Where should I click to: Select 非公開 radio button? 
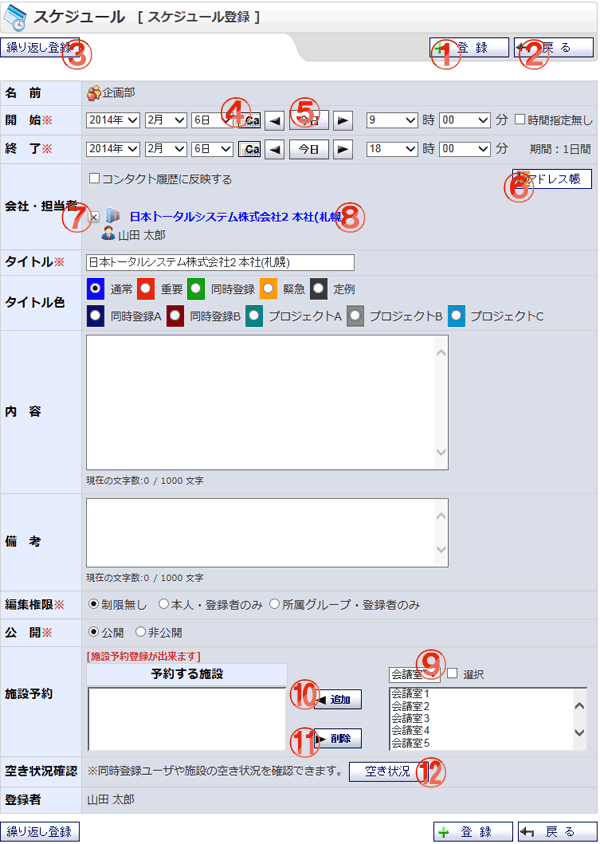[141, 632]
